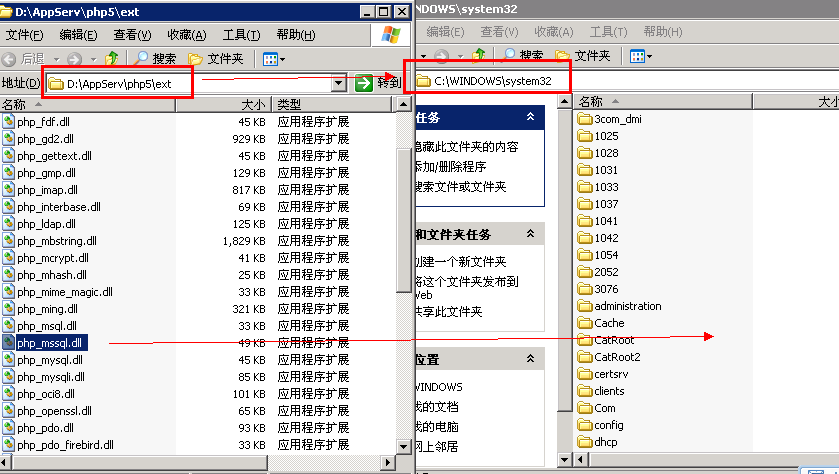Select the certsrv folder
Image resolution: width=839 pixels, height=474 pixels.
click(611, 374)
